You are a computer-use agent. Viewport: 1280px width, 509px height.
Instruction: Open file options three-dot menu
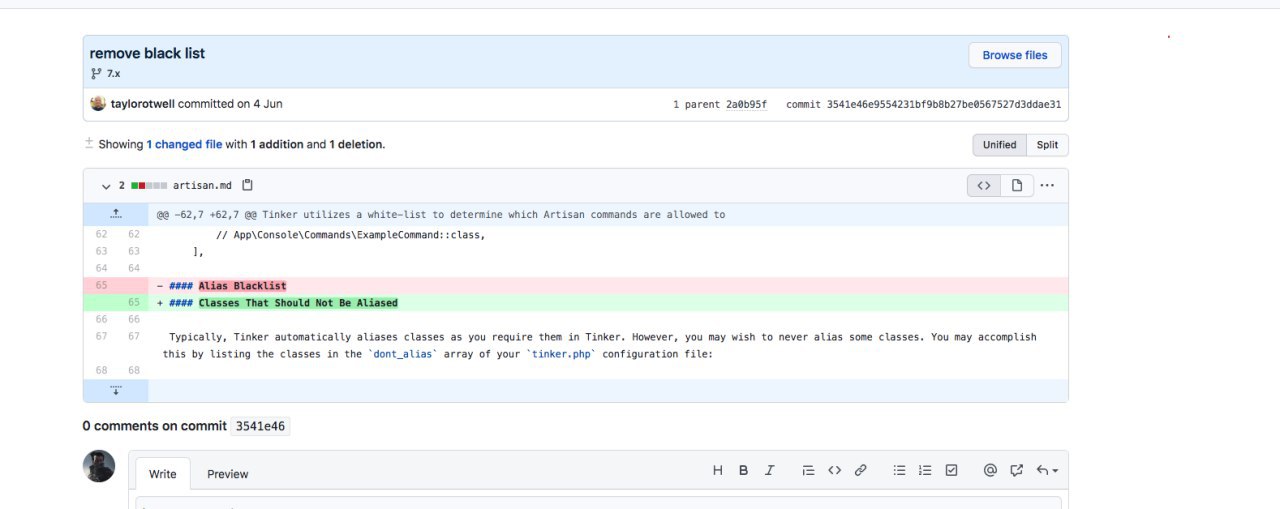1047,185
